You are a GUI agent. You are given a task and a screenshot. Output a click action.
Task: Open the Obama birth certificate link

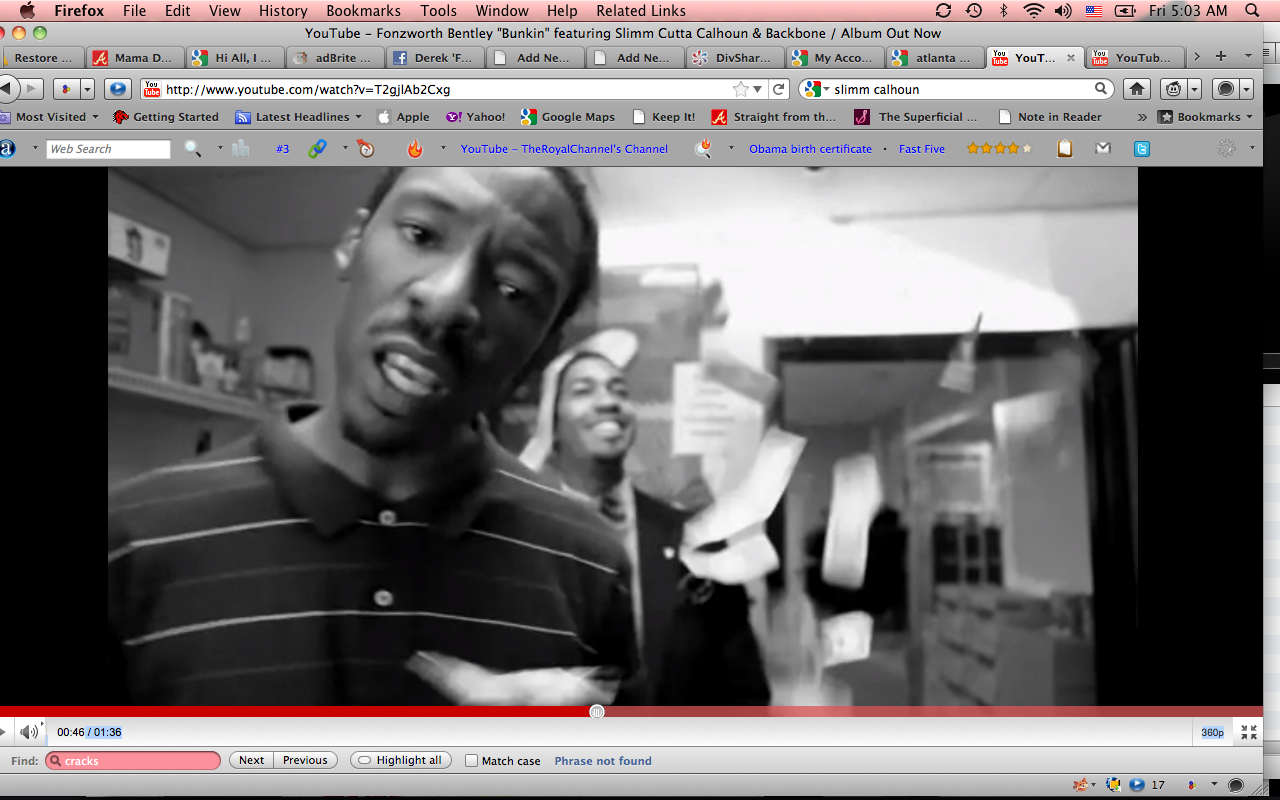[810, 149]
